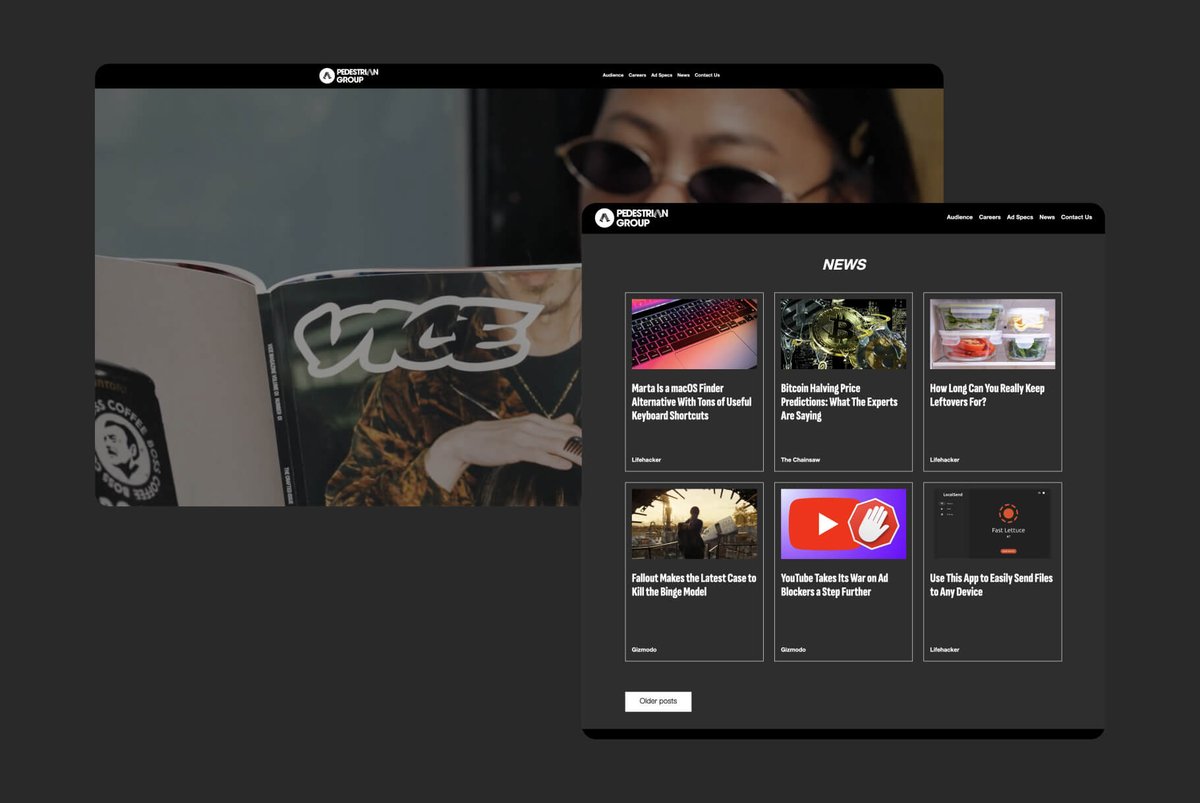Open Contact Us in the front News window nav

(1076, 217)
